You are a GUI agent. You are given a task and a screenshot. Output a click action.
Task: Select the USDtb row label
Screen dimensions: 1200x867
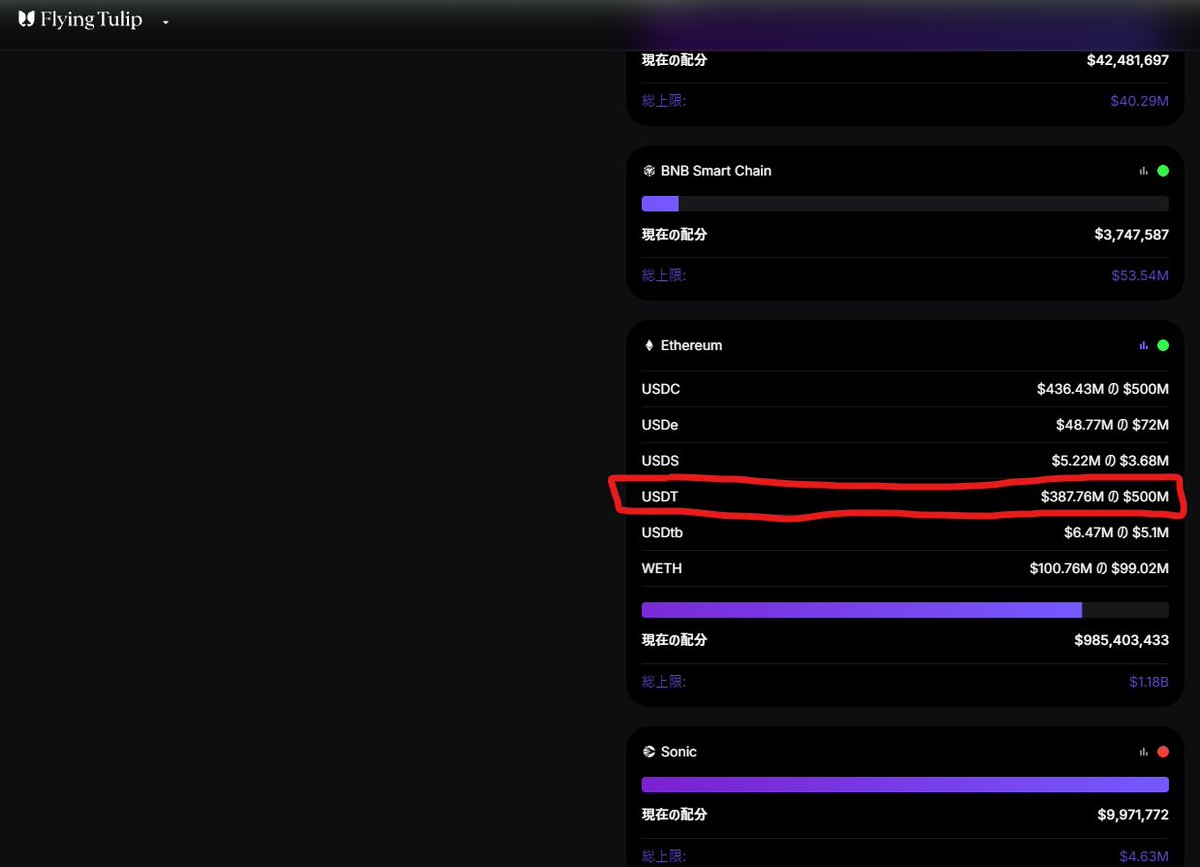[662, 532]
